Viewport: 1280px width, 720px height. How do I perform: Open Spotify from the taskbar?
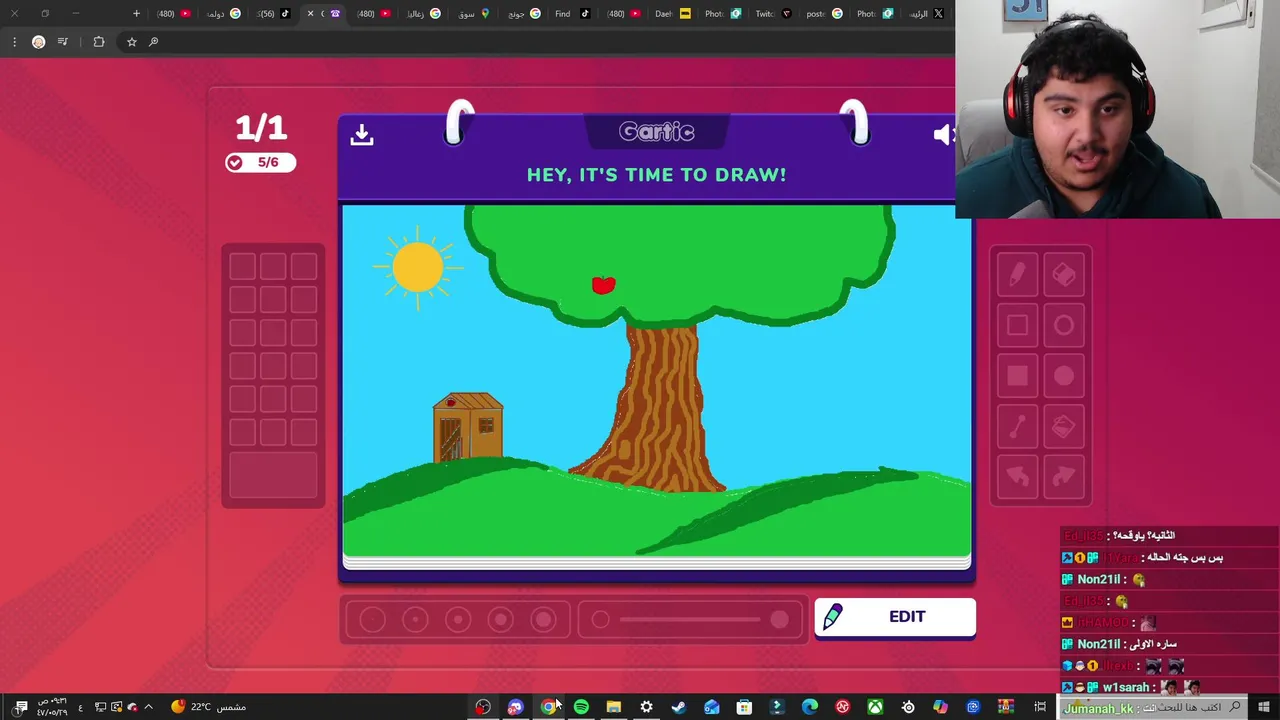tap(581, 707)
